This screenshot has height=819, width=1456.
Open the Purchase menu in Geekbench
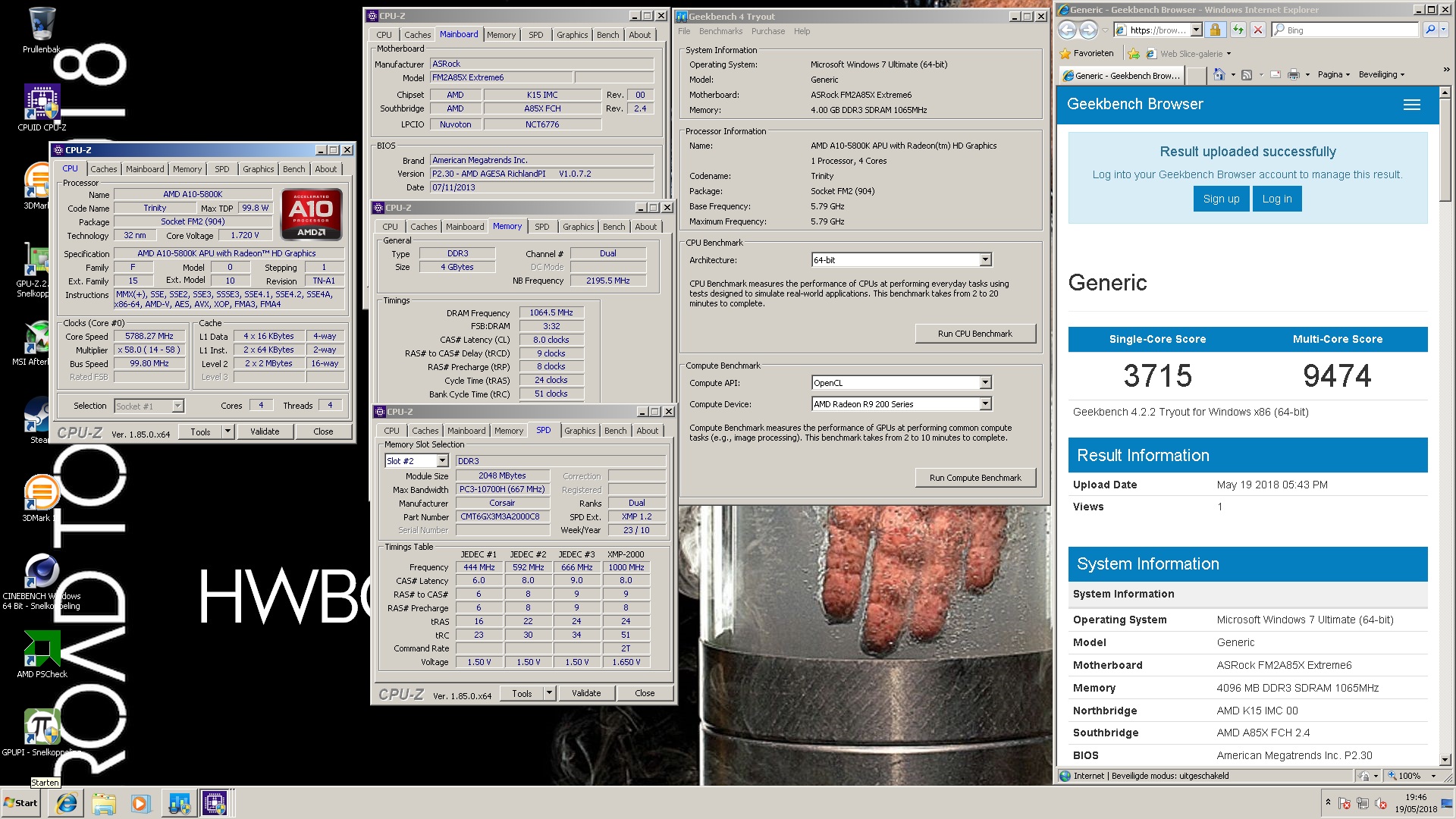coord(767,31)
